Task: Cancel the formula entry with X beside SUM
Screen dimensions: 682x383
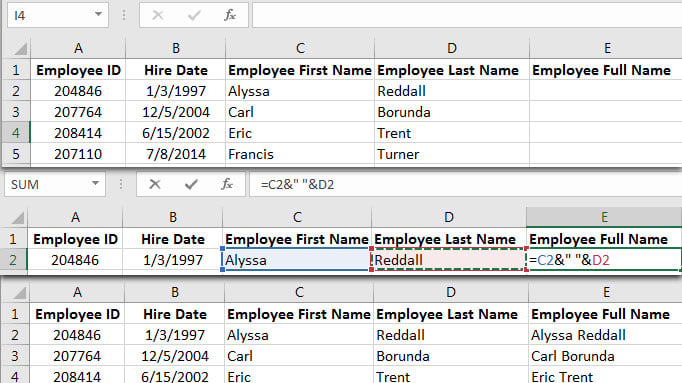Action: click(155, 184)
